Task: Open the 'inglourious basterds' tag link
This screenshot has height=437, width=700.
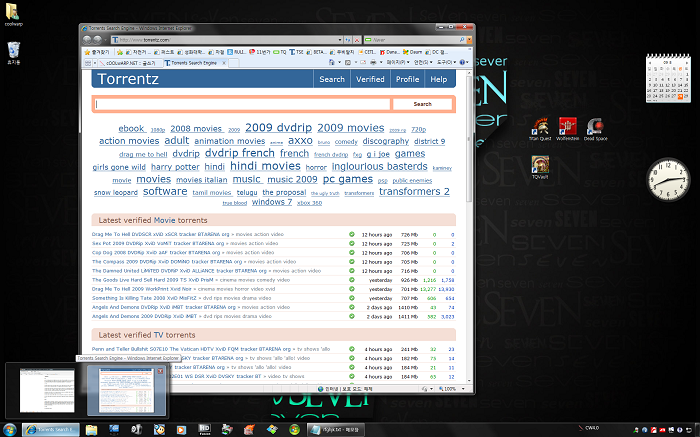Action: (379, 166)
